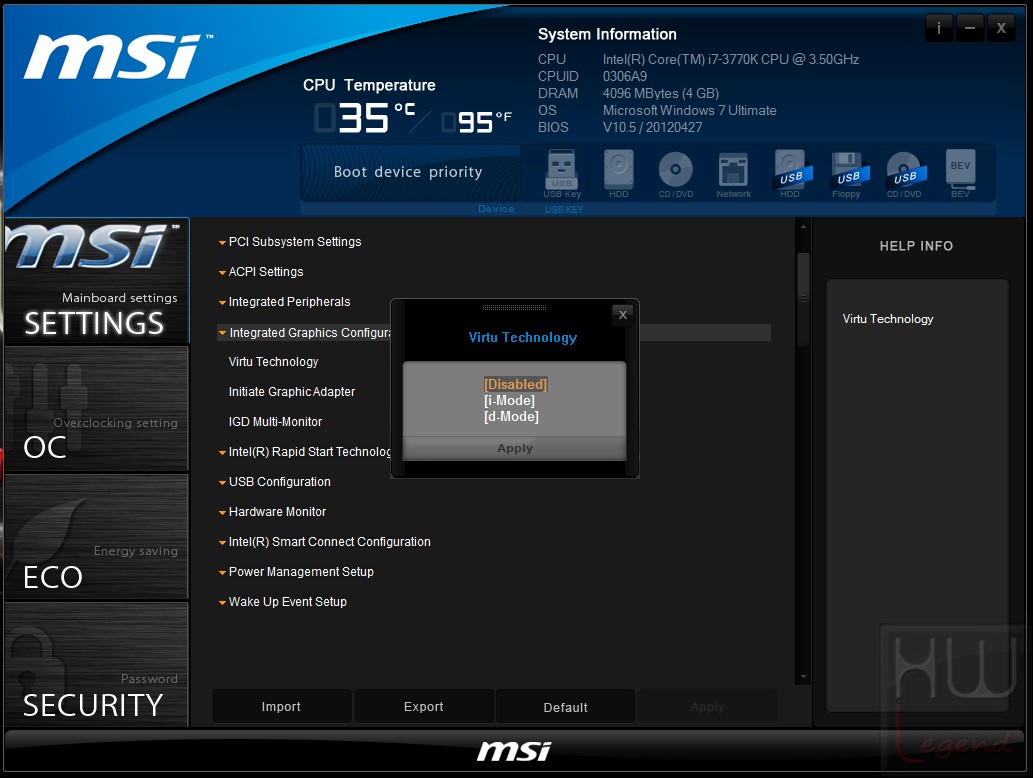Viewport: 1033px width, 778px height.
Task: Open the ECO energy saving tab
Action: (x=97, y=536)
